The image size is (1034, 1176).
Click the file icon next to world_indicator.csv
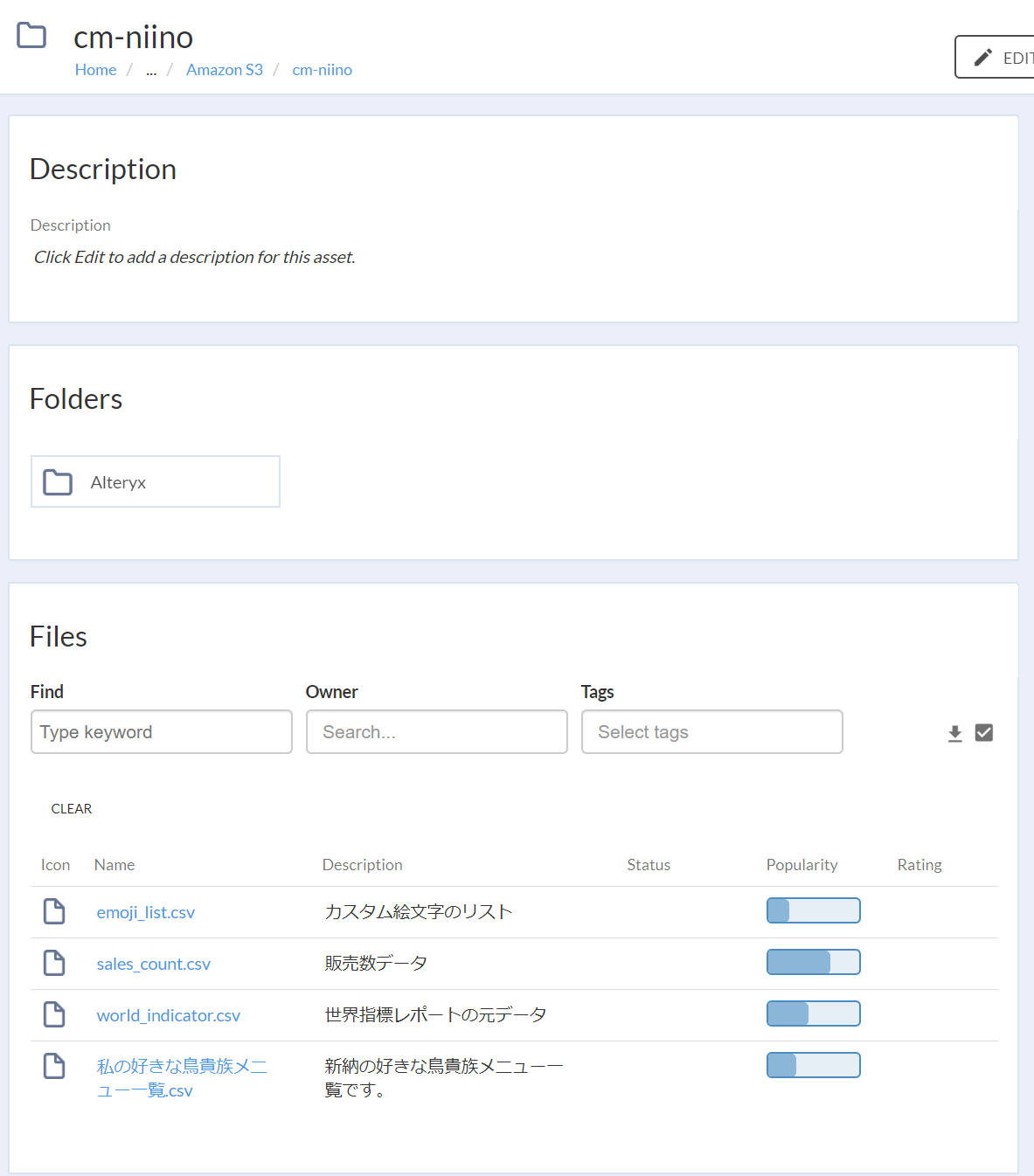tap(53, 1014)
